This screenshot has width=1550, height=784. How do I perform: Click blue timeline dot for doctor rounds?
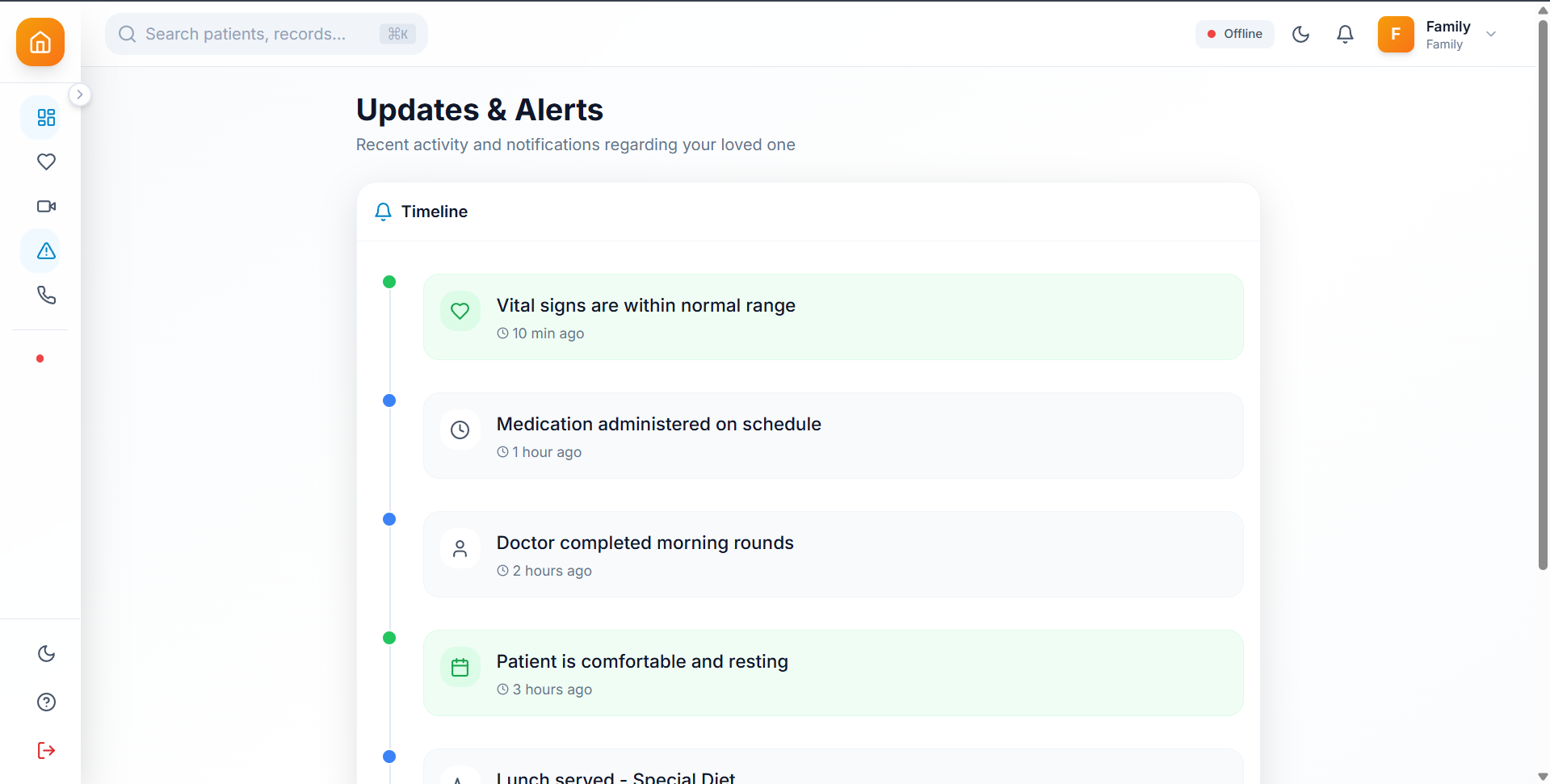[x=389, y=519]
